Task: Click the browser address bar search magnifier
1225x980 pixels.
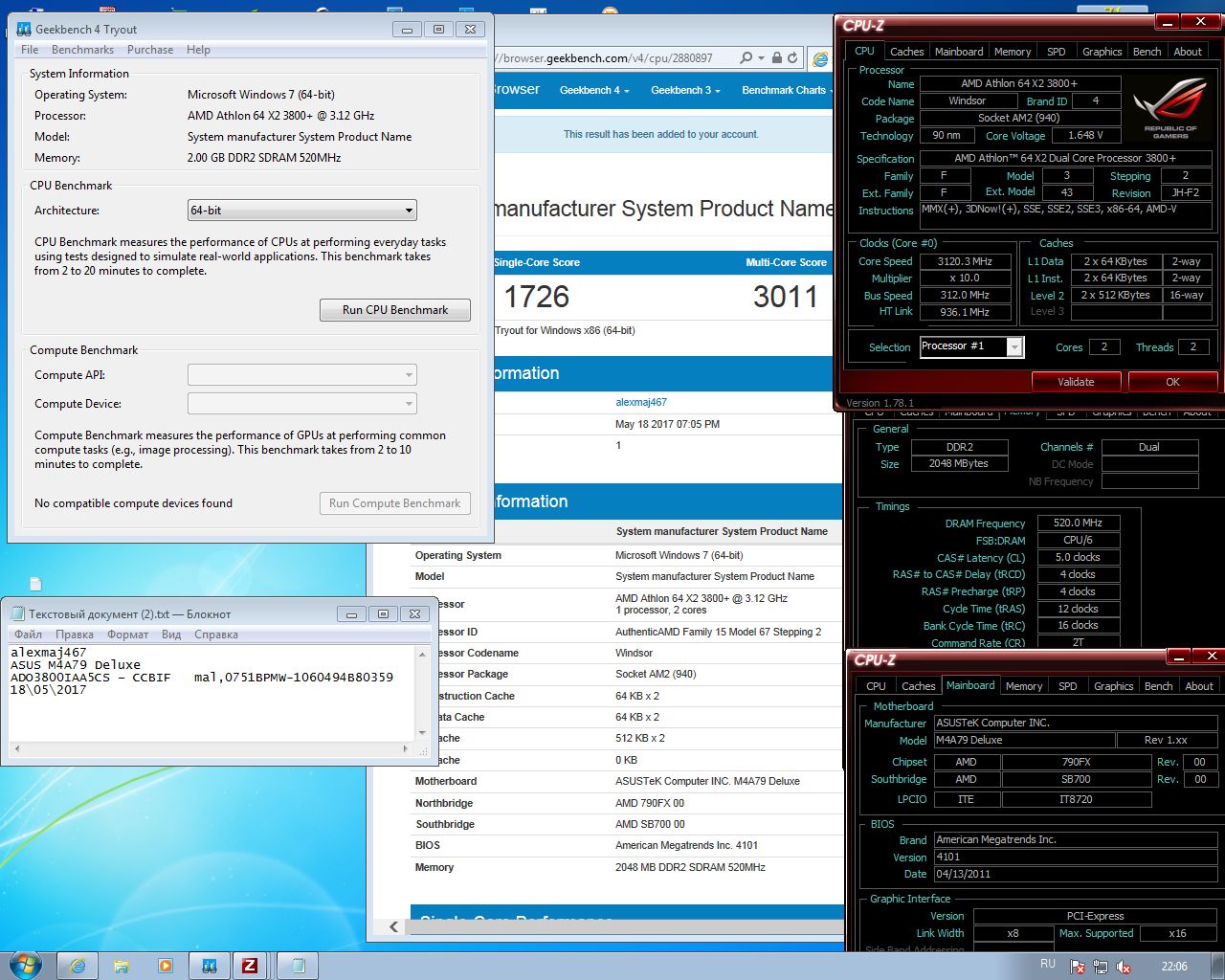Action: pos(746,57)
